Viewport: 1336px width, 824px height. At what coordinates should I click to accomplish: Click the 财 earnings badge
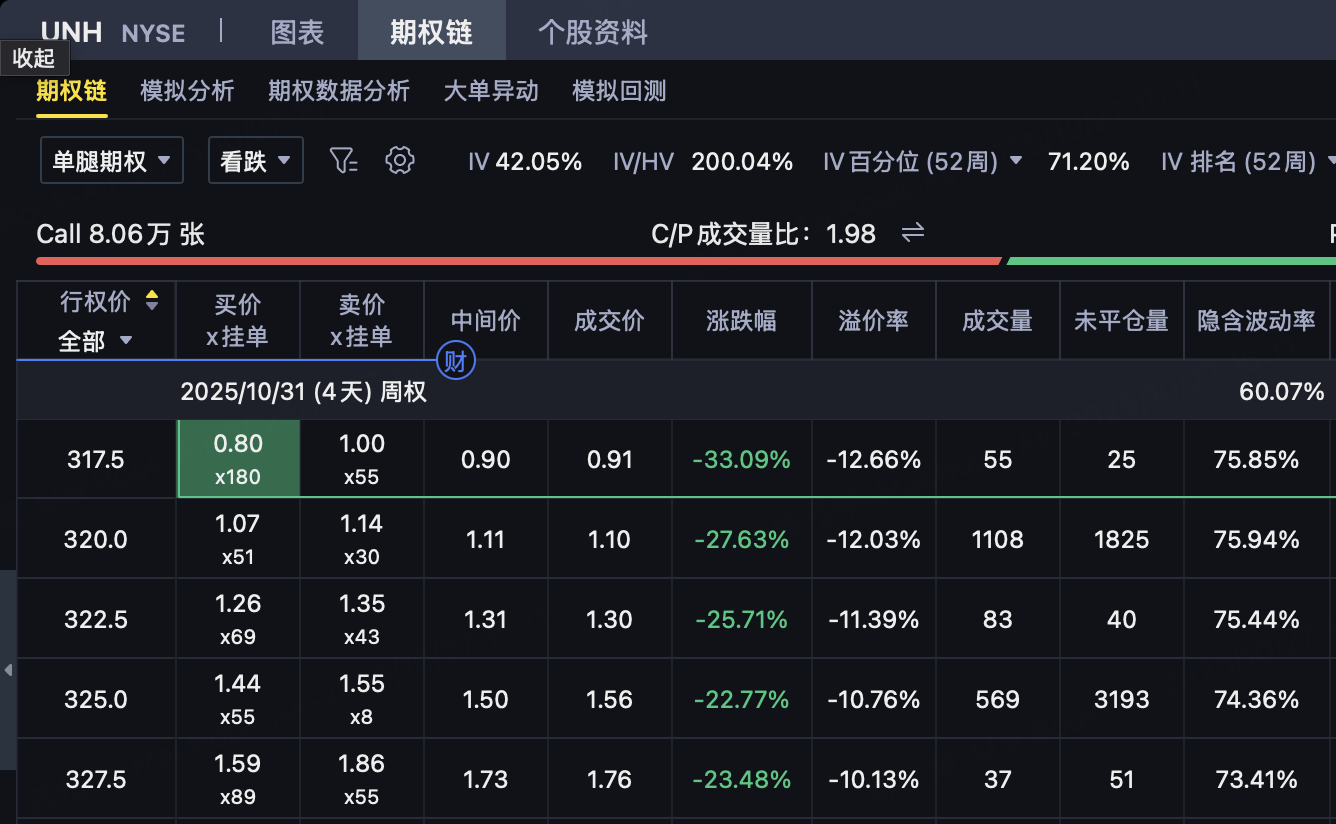[x=456, y=361]
